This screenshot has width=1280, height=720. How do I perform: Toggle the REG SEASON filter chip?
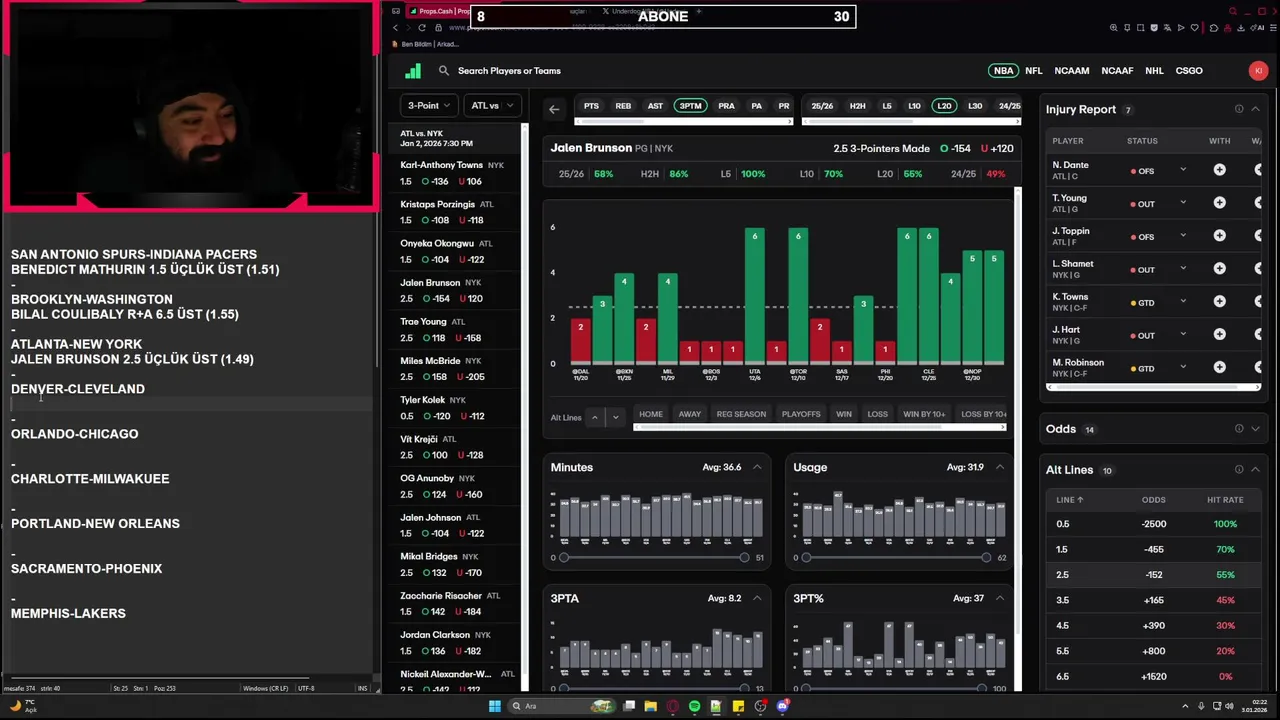[741, 414]
